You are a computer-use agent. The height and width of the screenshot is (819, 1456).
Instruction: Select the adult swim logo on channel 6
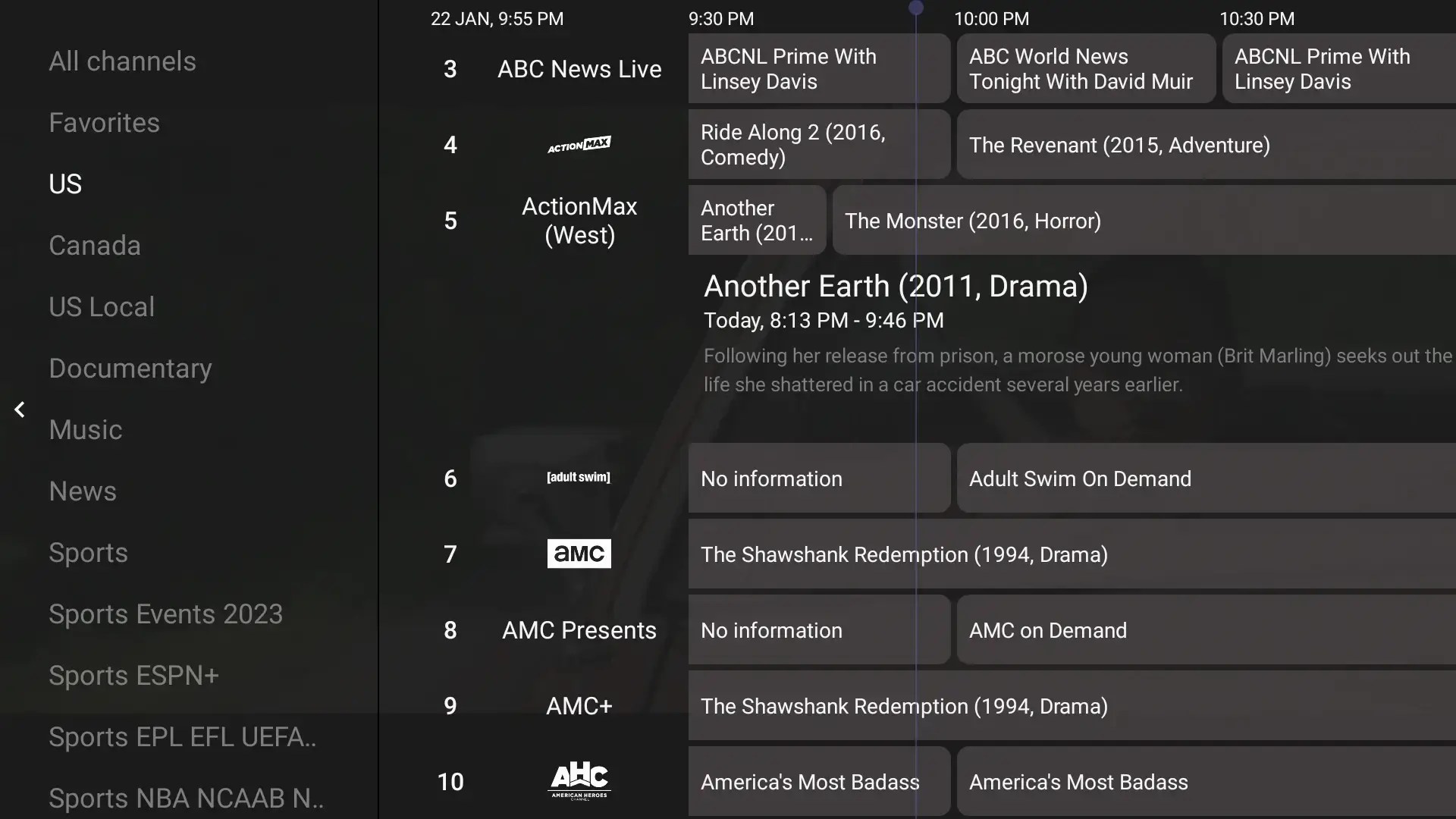[579, 478]
